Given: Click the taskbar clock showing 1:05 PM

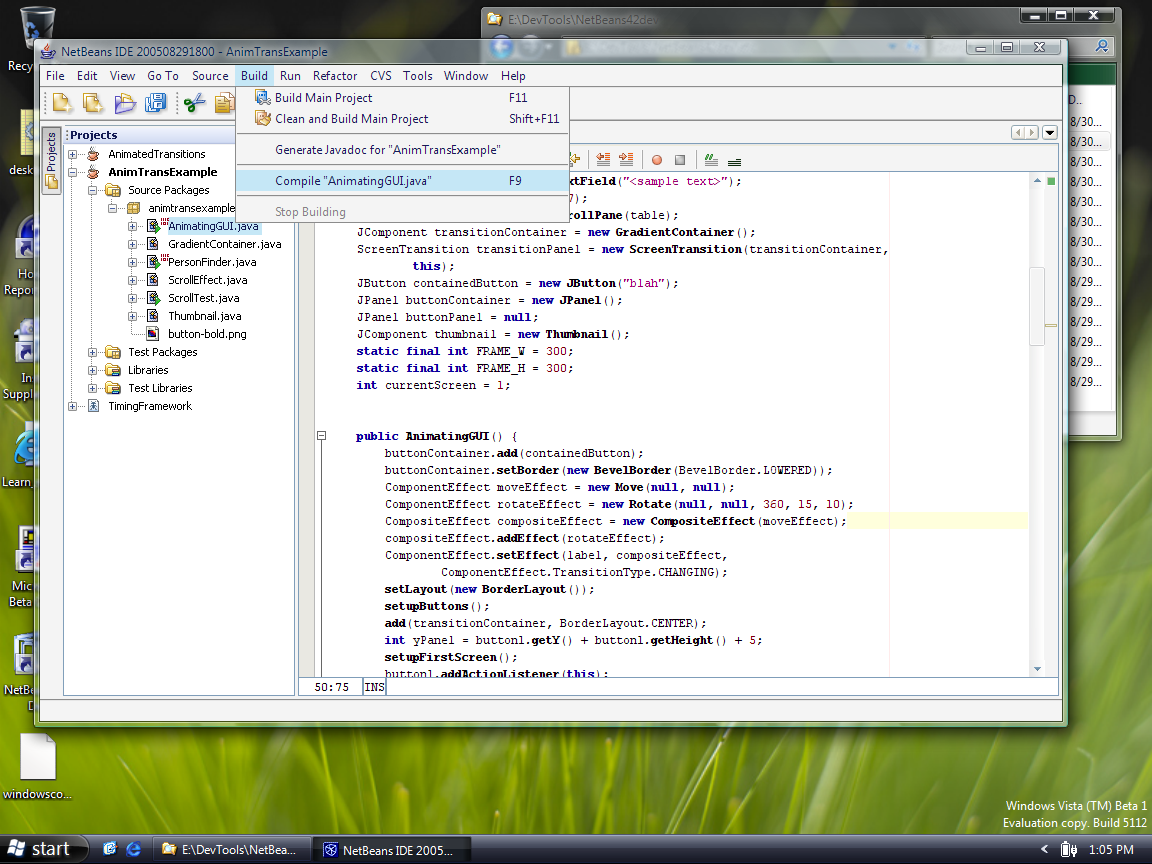Looking at the screenshot, I should tap(1110, 850).
